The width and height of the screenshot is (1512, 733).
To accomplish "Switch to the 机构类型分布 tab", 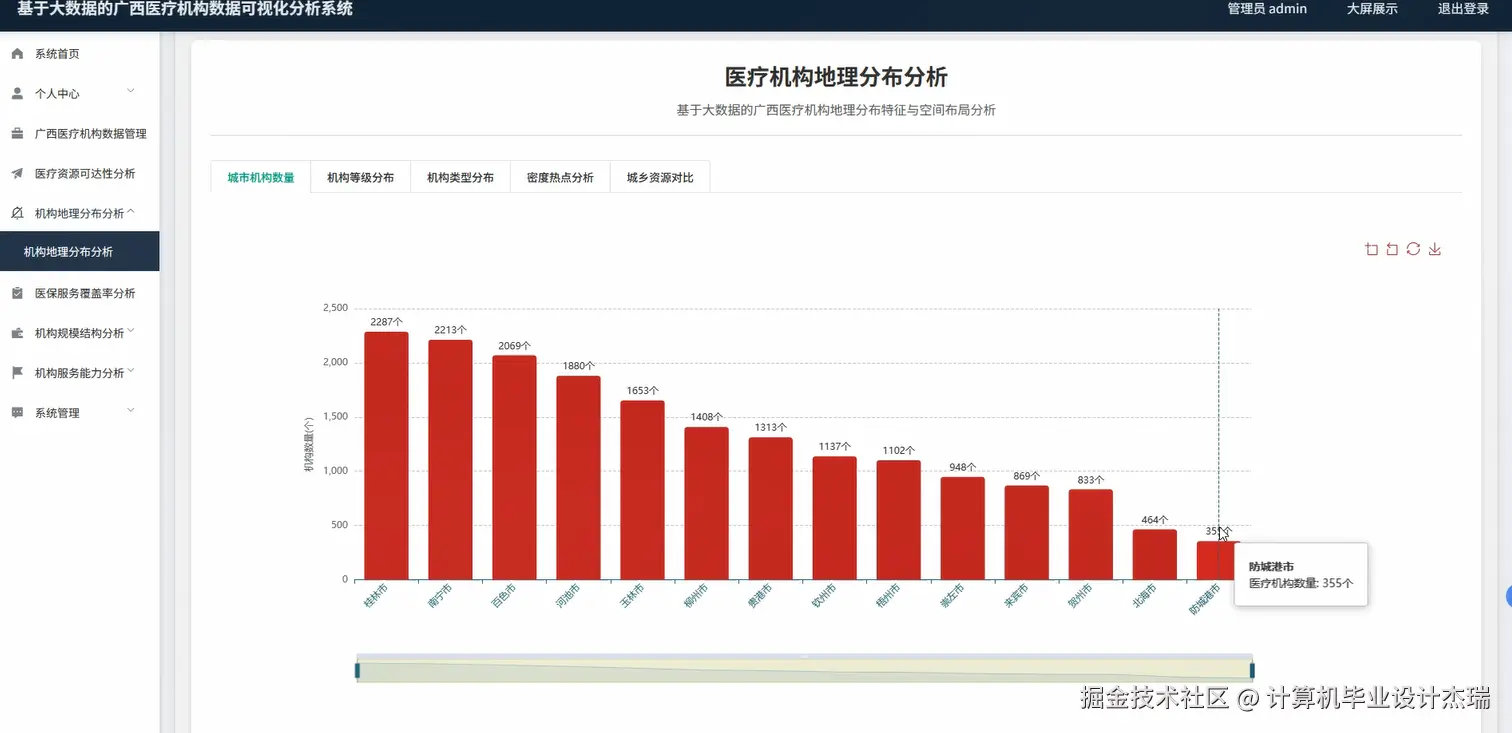I will (461, 178).
